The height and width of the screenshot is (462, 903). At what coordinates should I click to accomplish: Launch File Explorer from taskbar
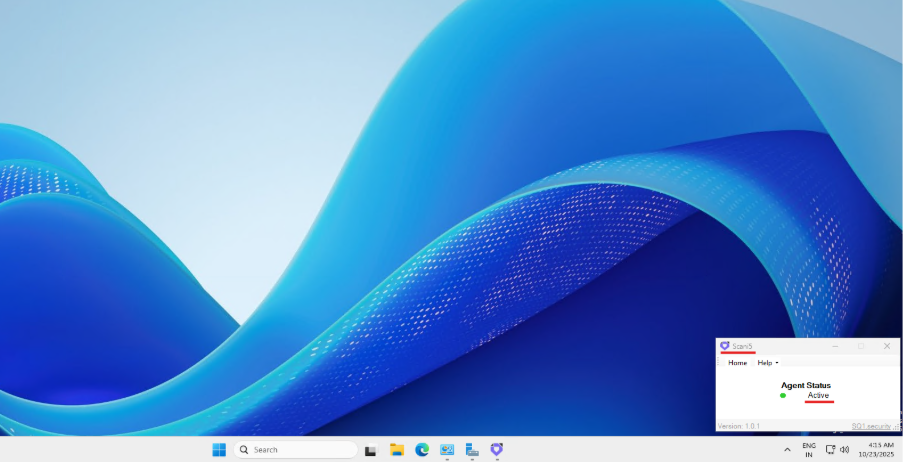tap(396, 450)
